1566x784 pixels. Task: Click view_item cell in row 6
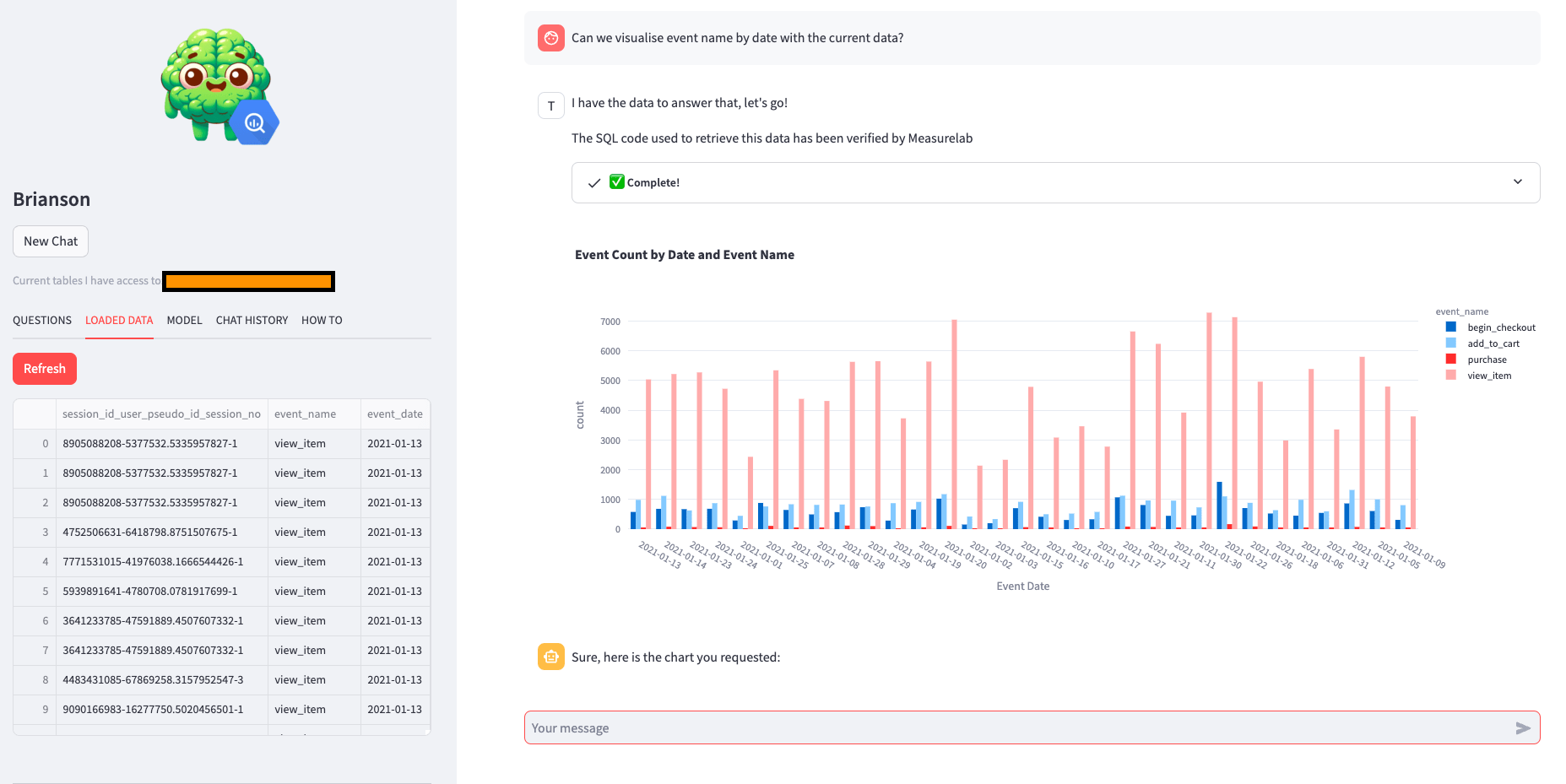coord(314,621)
